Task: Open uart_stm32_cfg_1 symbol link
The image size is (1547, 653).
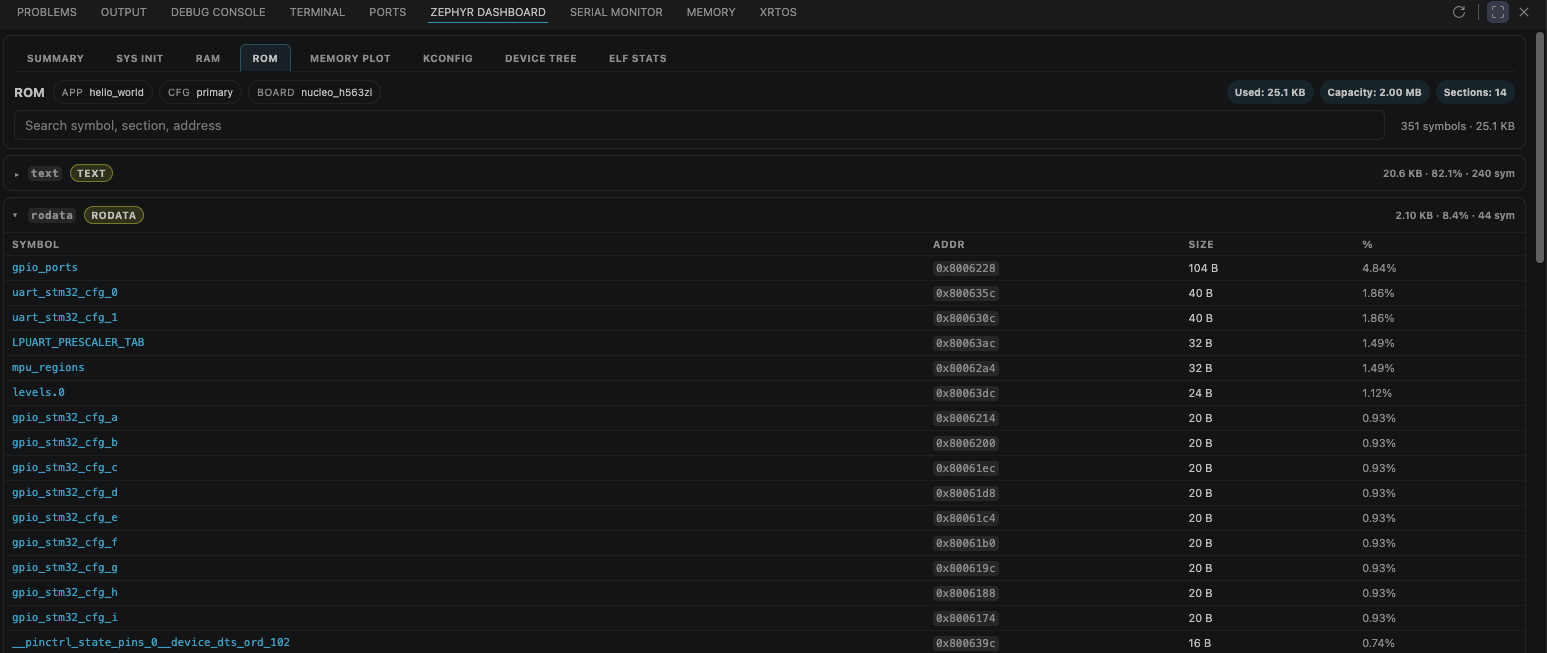Action: click(x=65, y=318)
